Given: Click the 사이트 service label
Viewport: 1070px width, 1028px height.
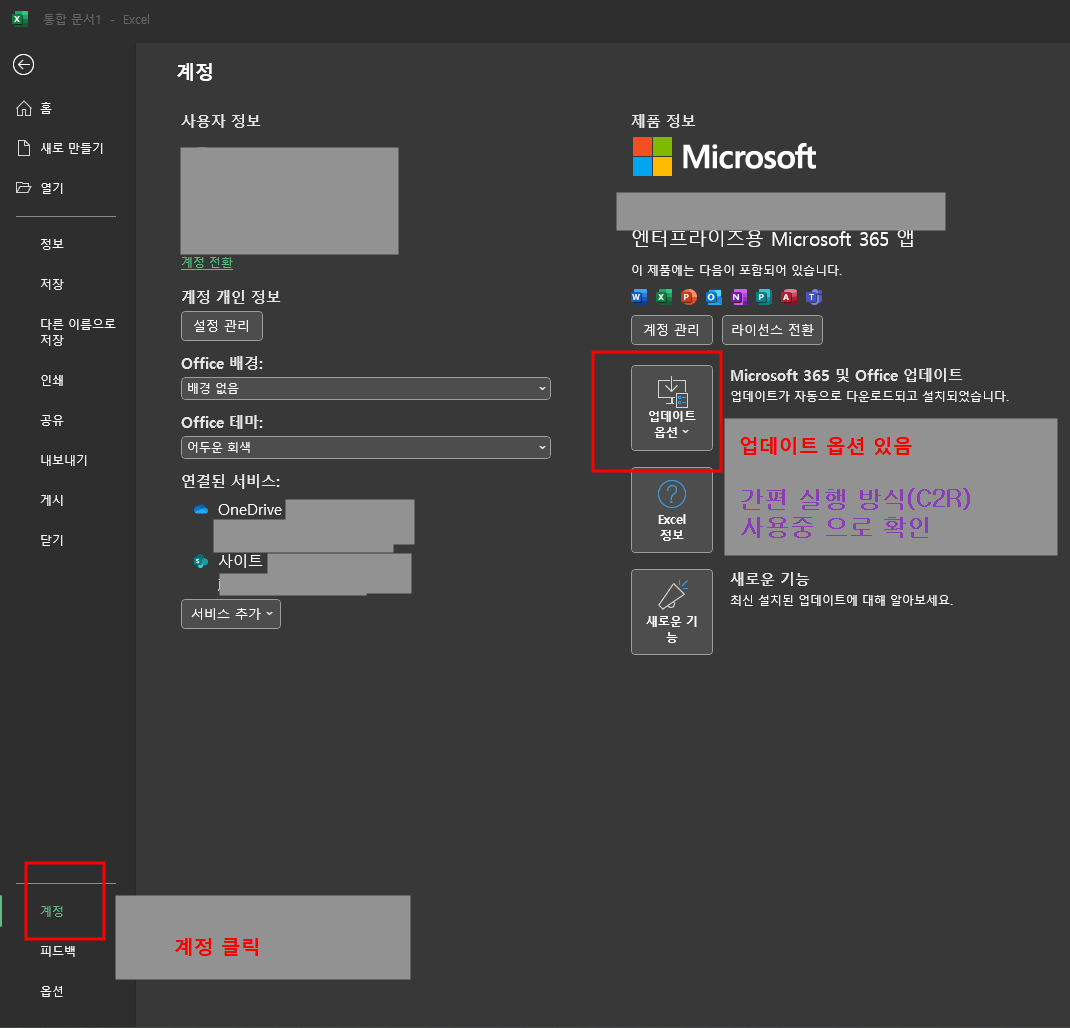Looking at the screenshot, I should 240,561.
